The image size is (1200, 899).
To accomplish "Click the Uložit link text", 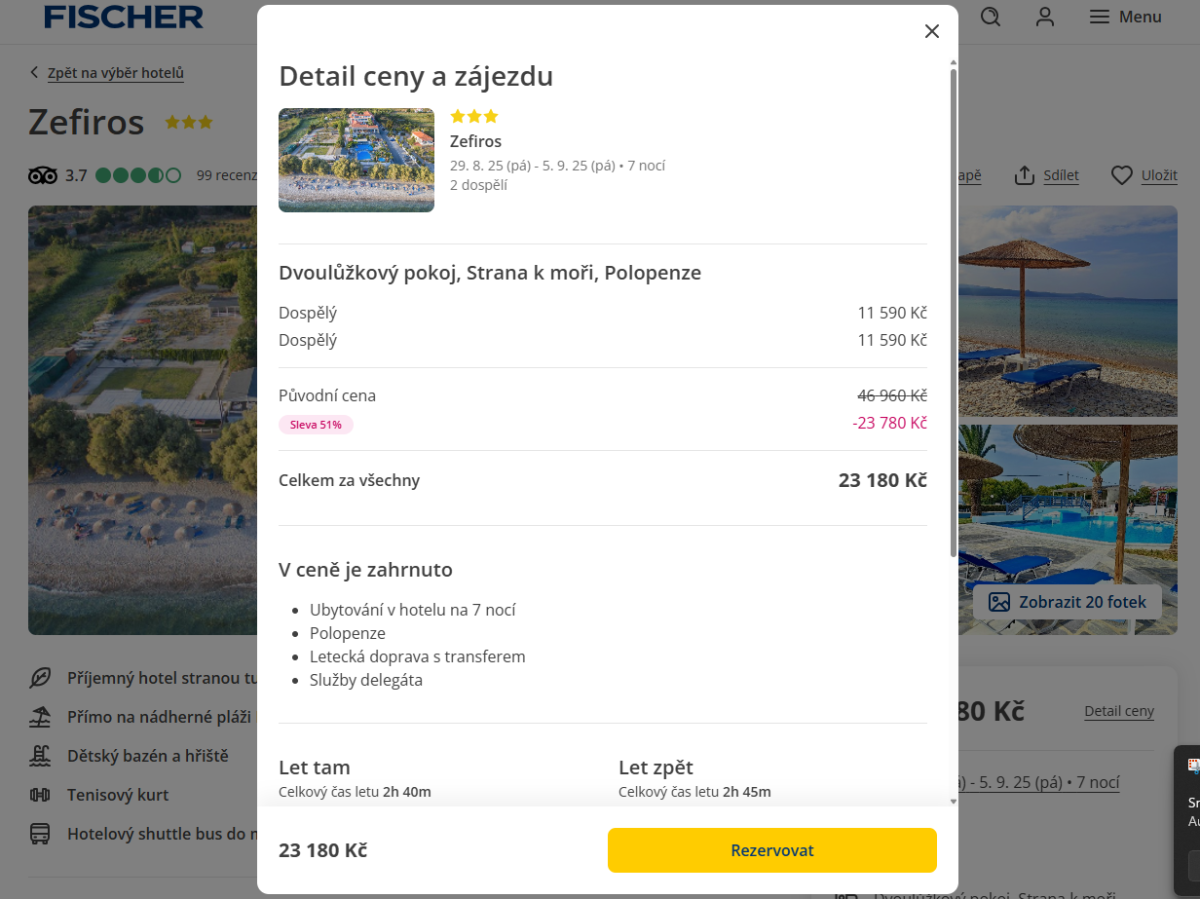I will pyautogui.click(x=1159, y=175).
